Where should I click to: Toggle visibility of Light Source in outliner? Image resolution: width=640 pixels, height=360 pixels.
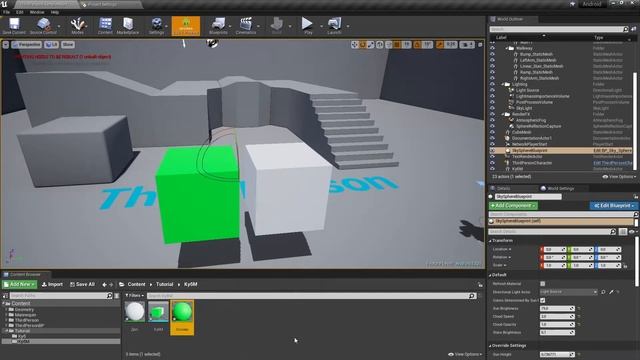click(x=492, y=90)
